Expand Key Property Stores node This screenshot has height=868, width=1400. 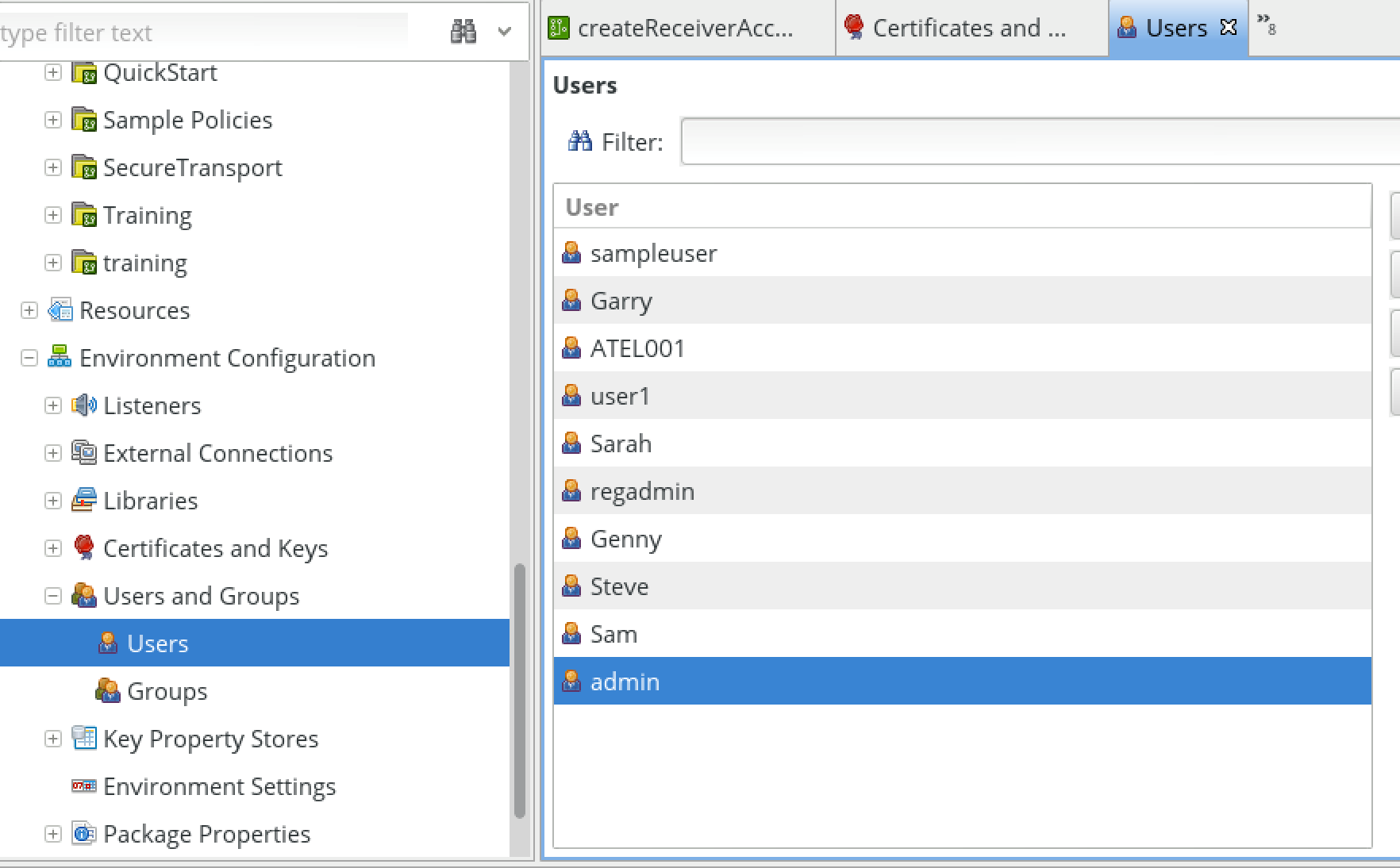[x=53, y=739]
